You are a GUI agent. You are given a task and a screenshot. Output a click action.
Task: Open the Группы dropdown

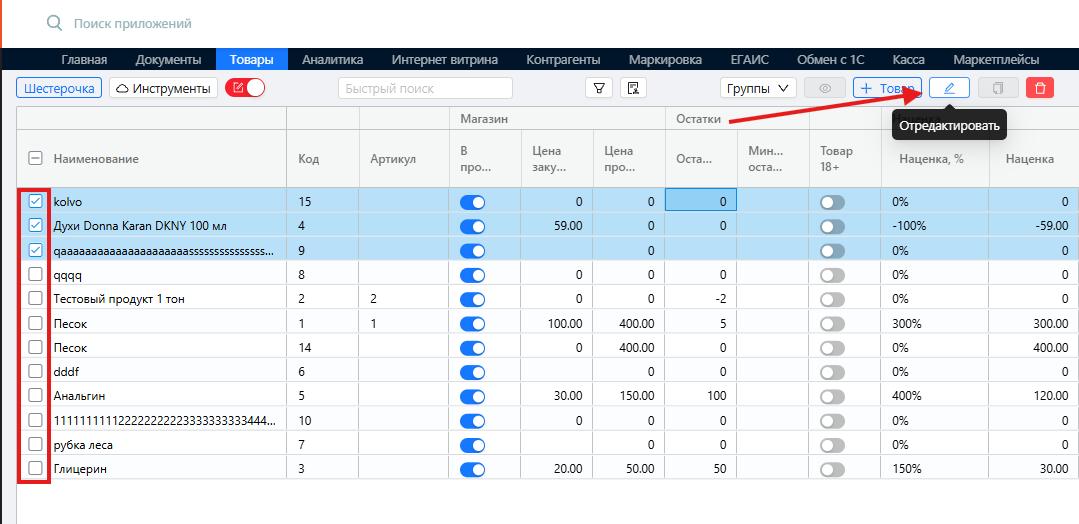coord(758,88)
